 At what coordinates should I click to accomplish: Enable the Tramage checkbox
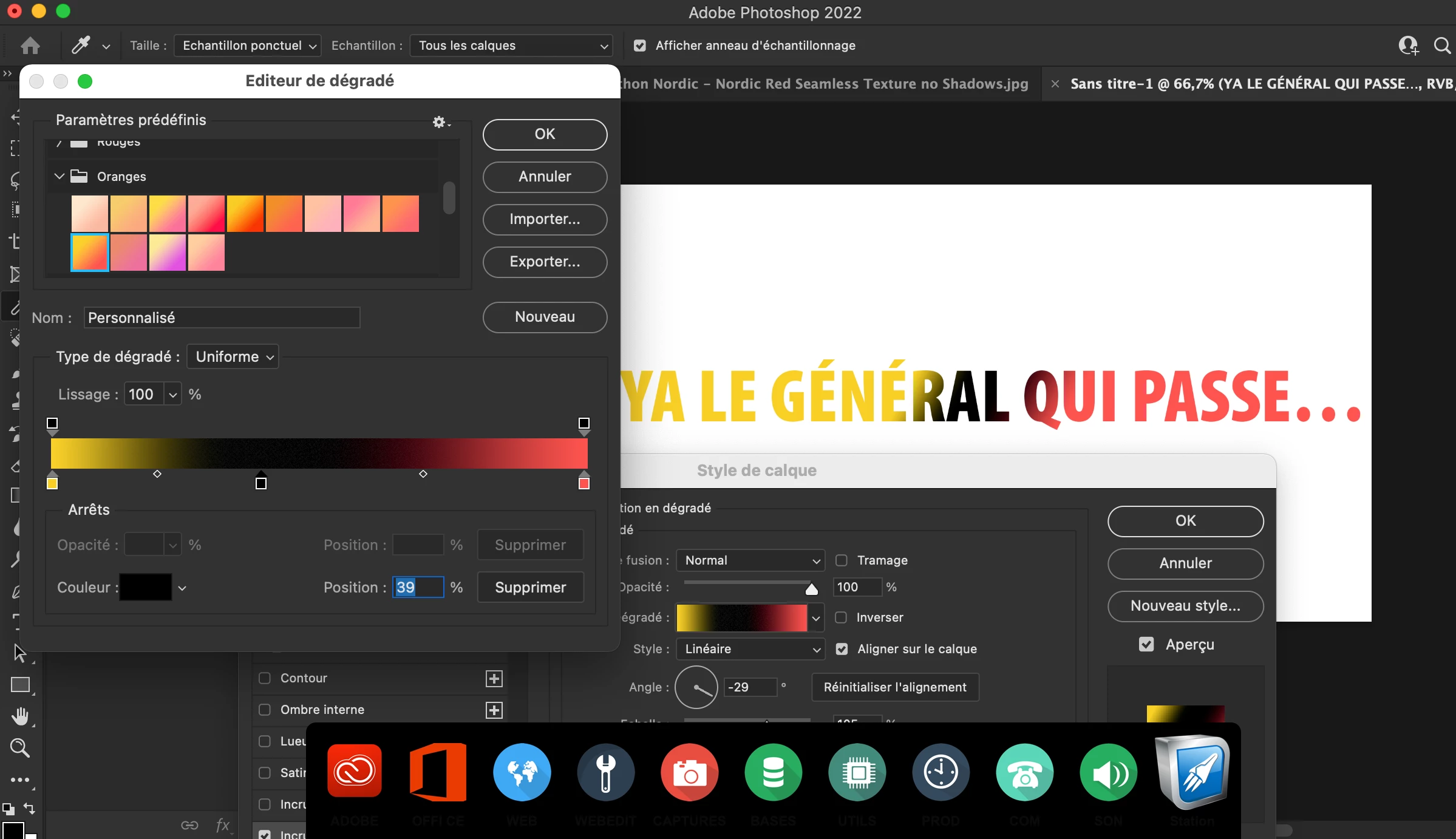(x=842, y=560)
